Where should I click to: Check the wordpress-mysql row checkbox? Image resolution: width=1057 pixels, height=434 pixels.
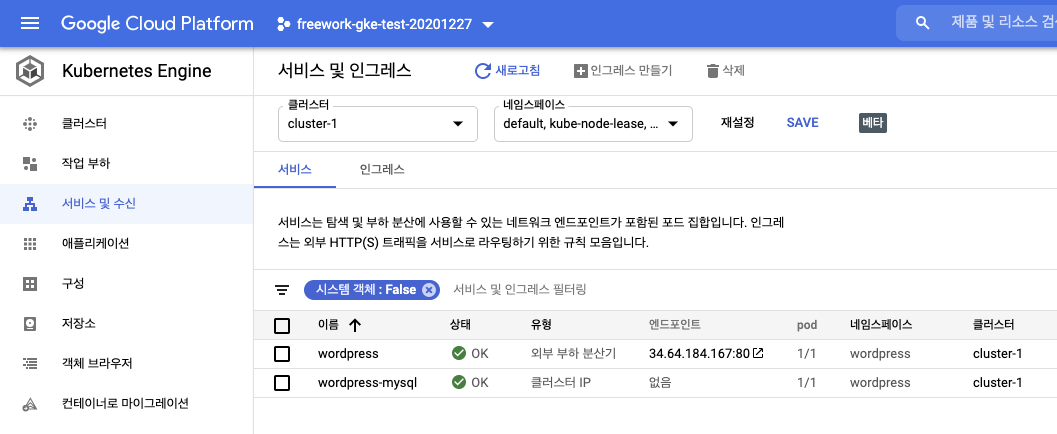(282, 383)
